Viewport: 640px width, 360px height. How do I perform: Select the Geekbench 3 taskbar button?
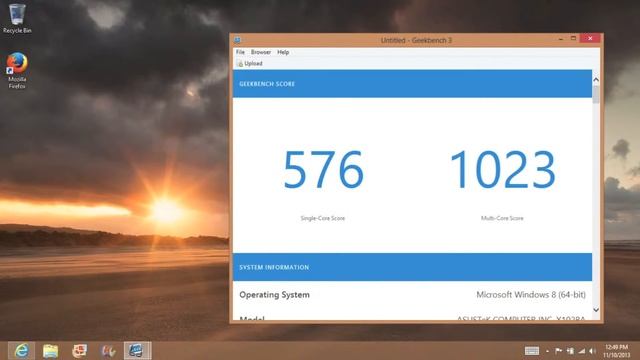click(x=137, y=351)
